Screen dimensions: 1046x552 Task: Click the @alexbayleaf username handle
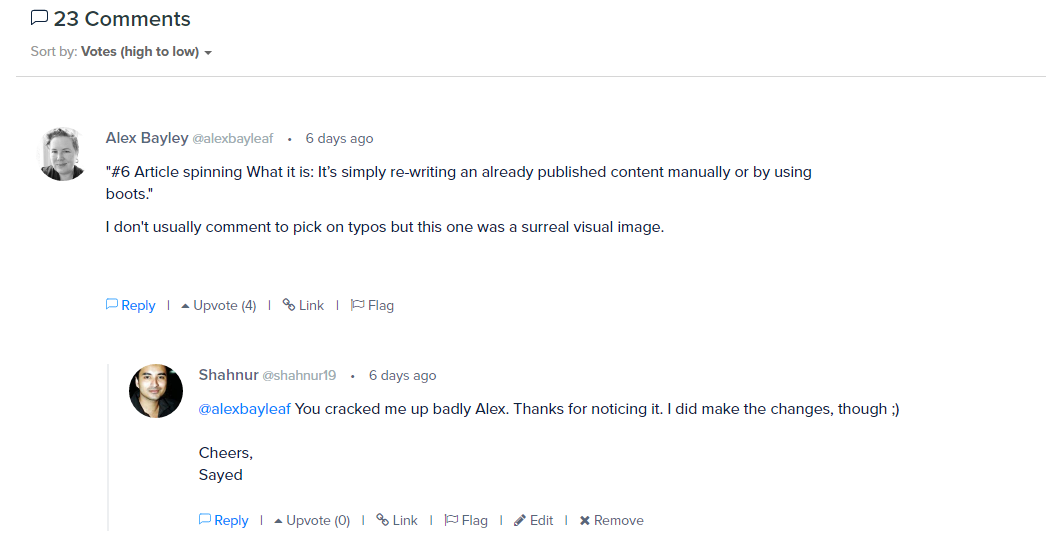click(x=232, y=139)
